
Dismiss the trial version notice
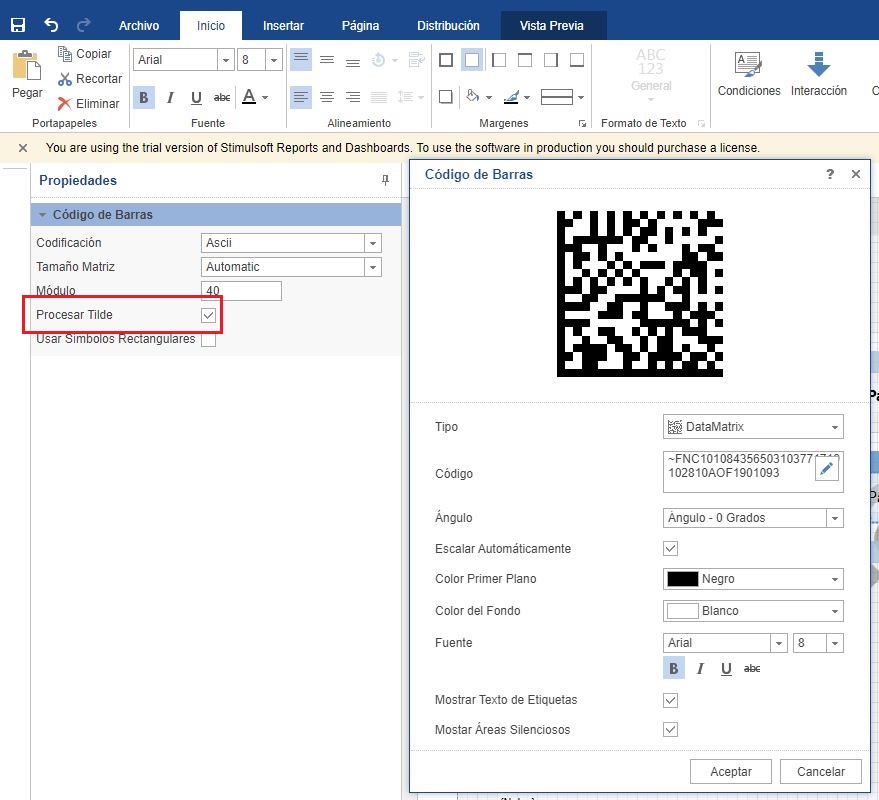(23, 148)
